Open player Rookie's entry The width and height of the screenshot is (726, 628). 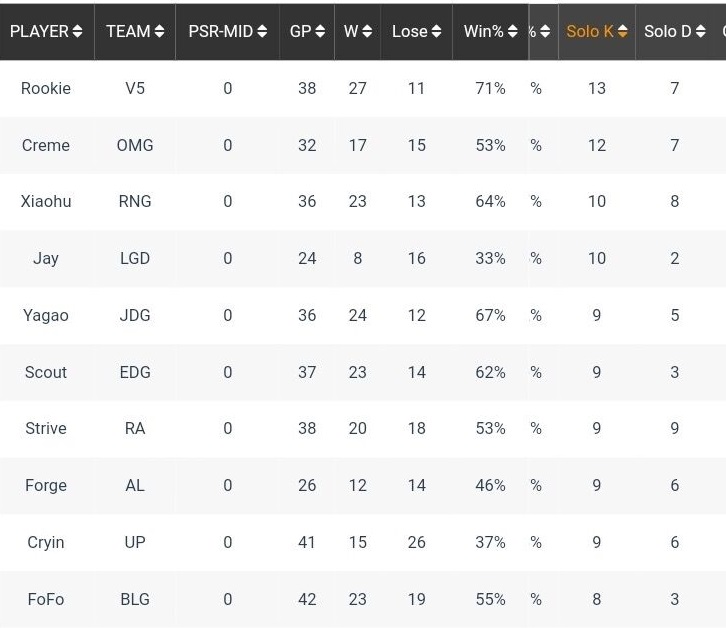pos(46,88)
